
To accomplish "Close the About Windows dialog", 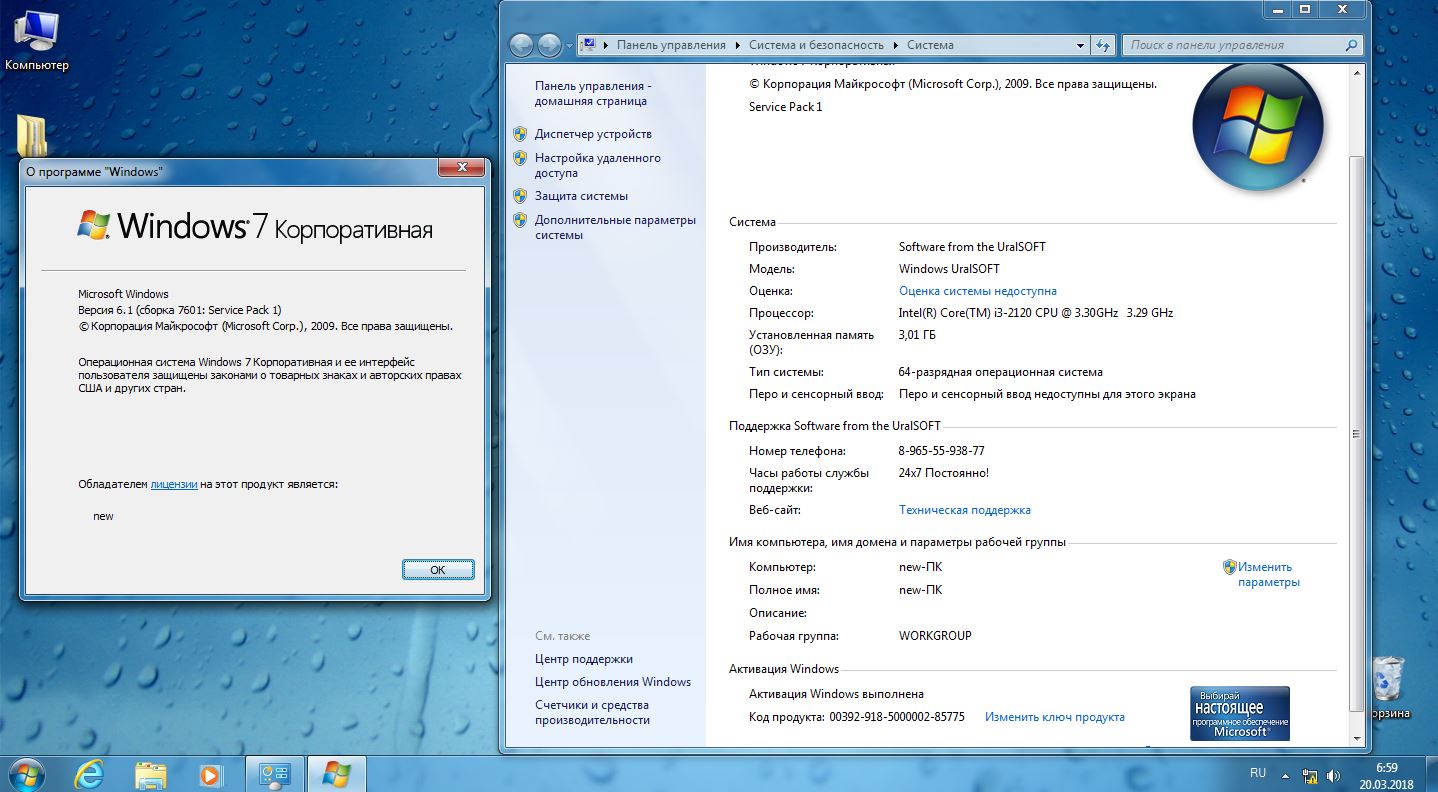I will point(462,168).
